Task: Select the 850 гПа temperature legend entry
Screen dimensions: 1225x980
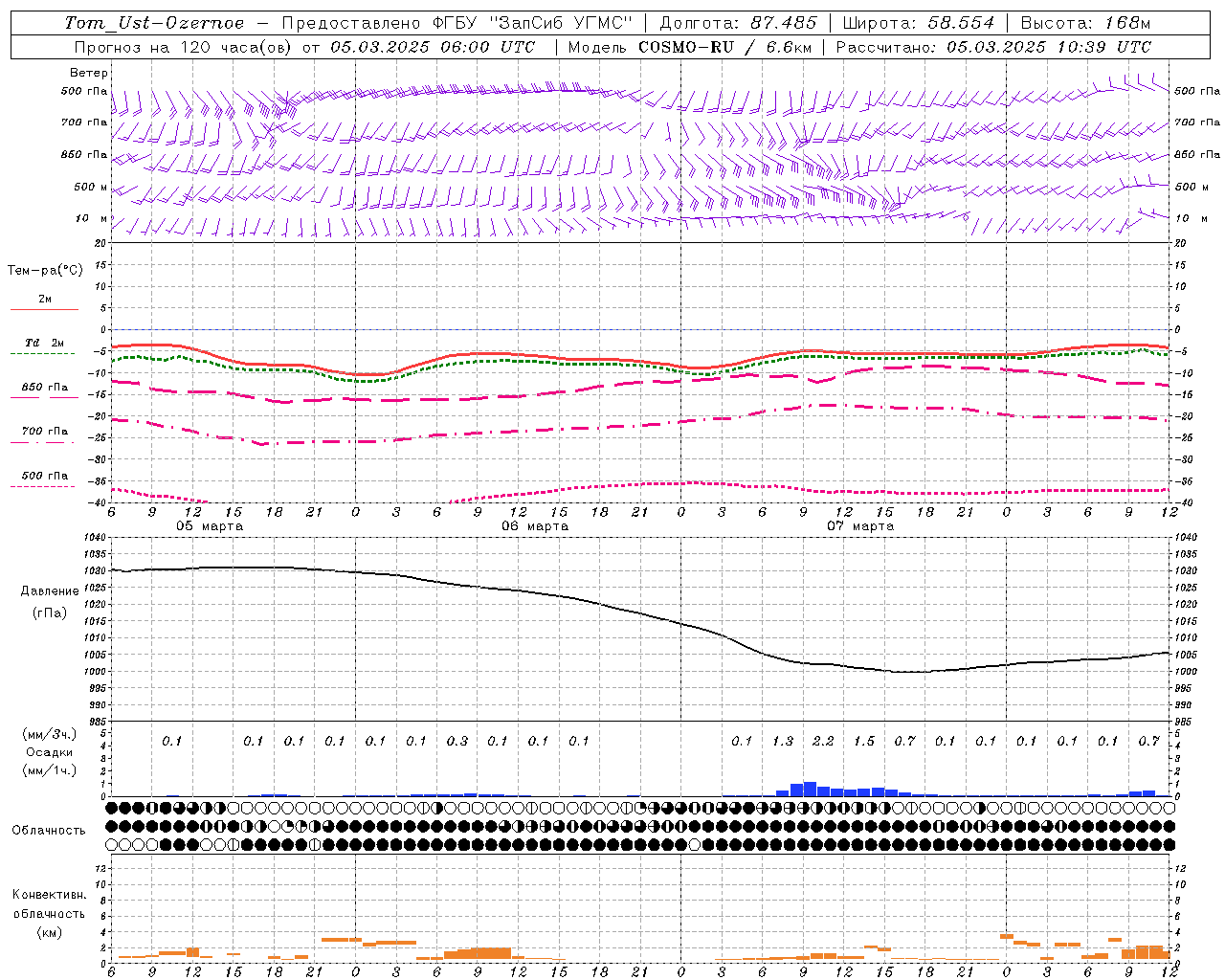Action: (45, 388)
